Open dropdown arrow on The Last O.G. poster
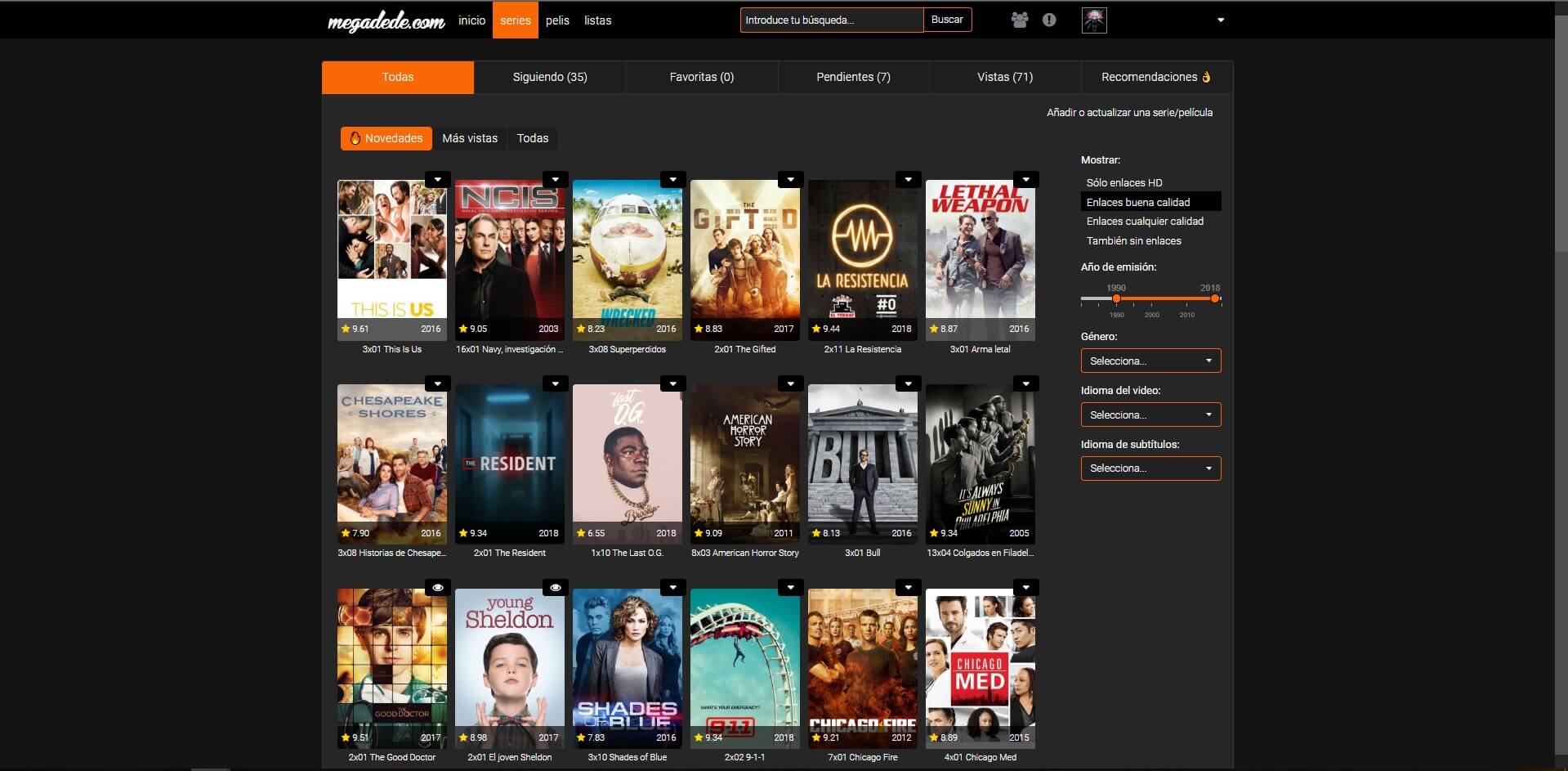1568x771 pixels. coord(673,383)
